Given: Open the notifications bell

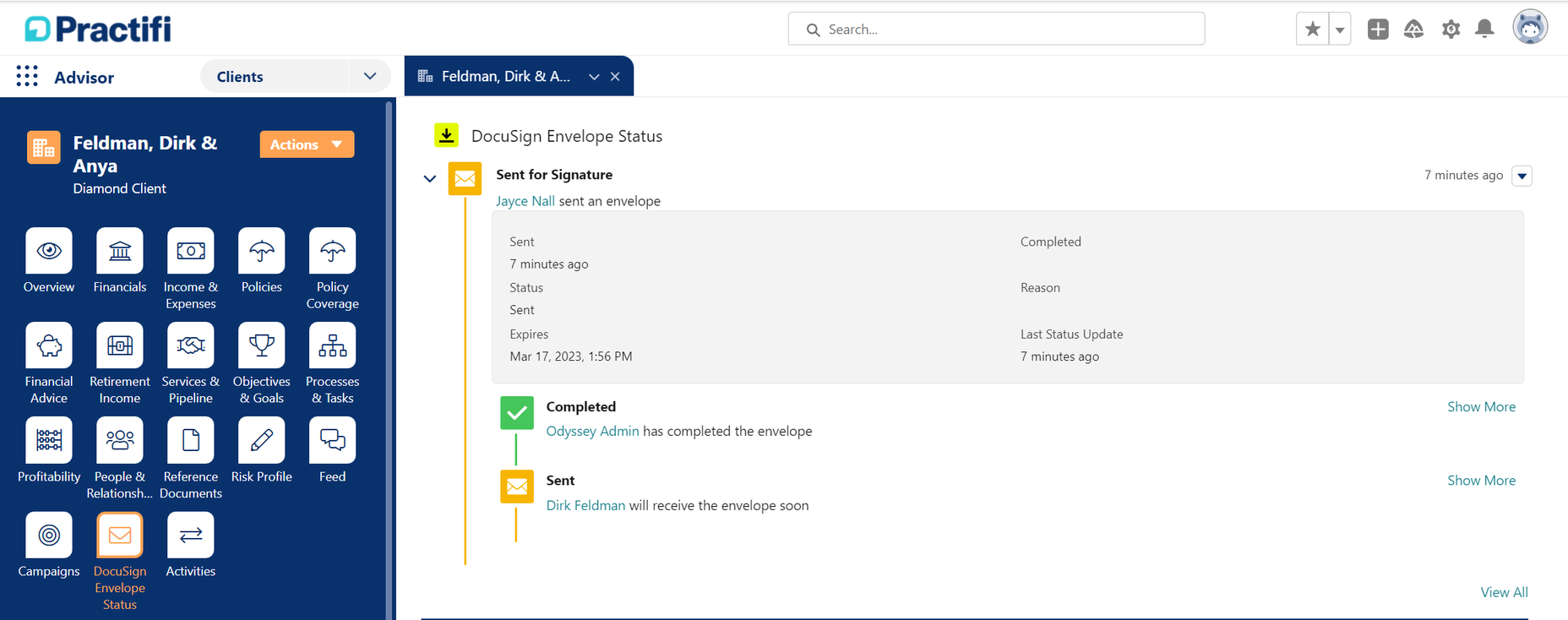Looking at the screenshot, I should tap(1484, 30).
